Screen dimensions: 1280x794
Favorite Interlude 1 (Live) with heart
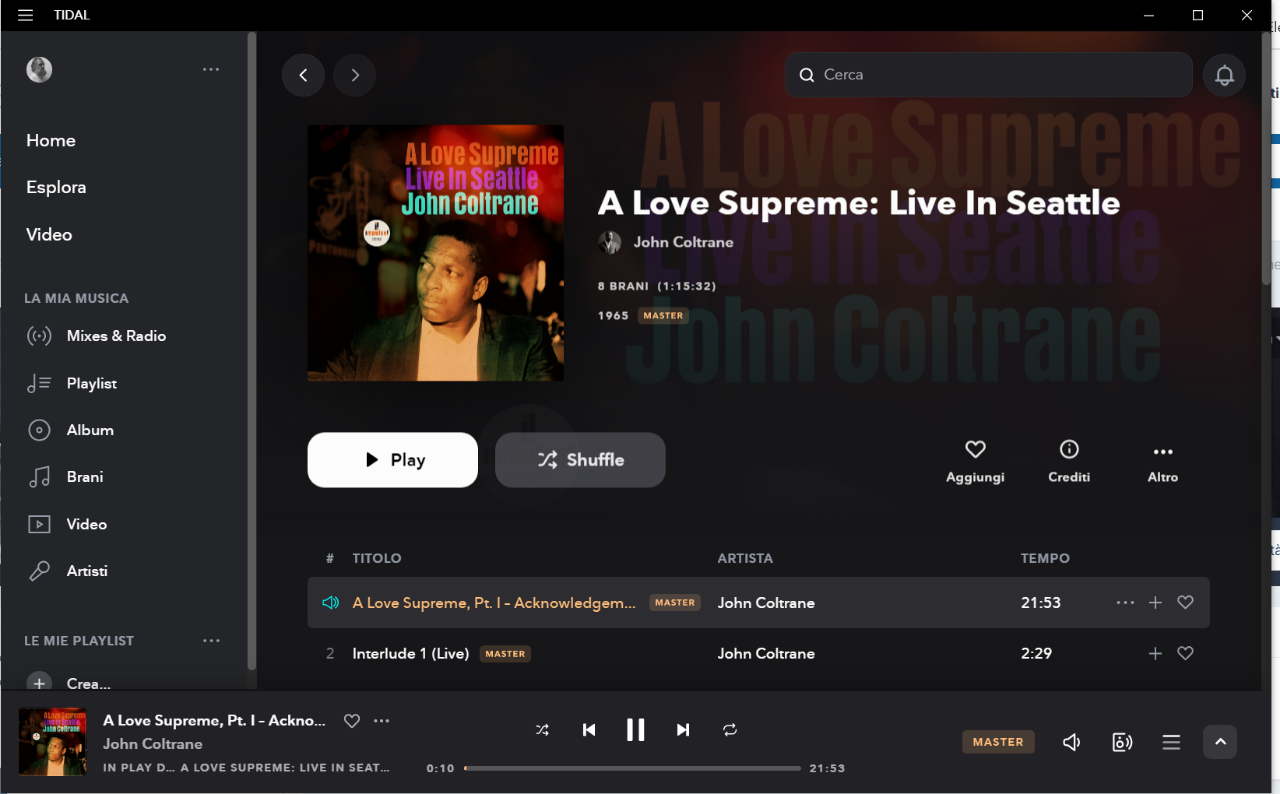[x=1185, y=653]
